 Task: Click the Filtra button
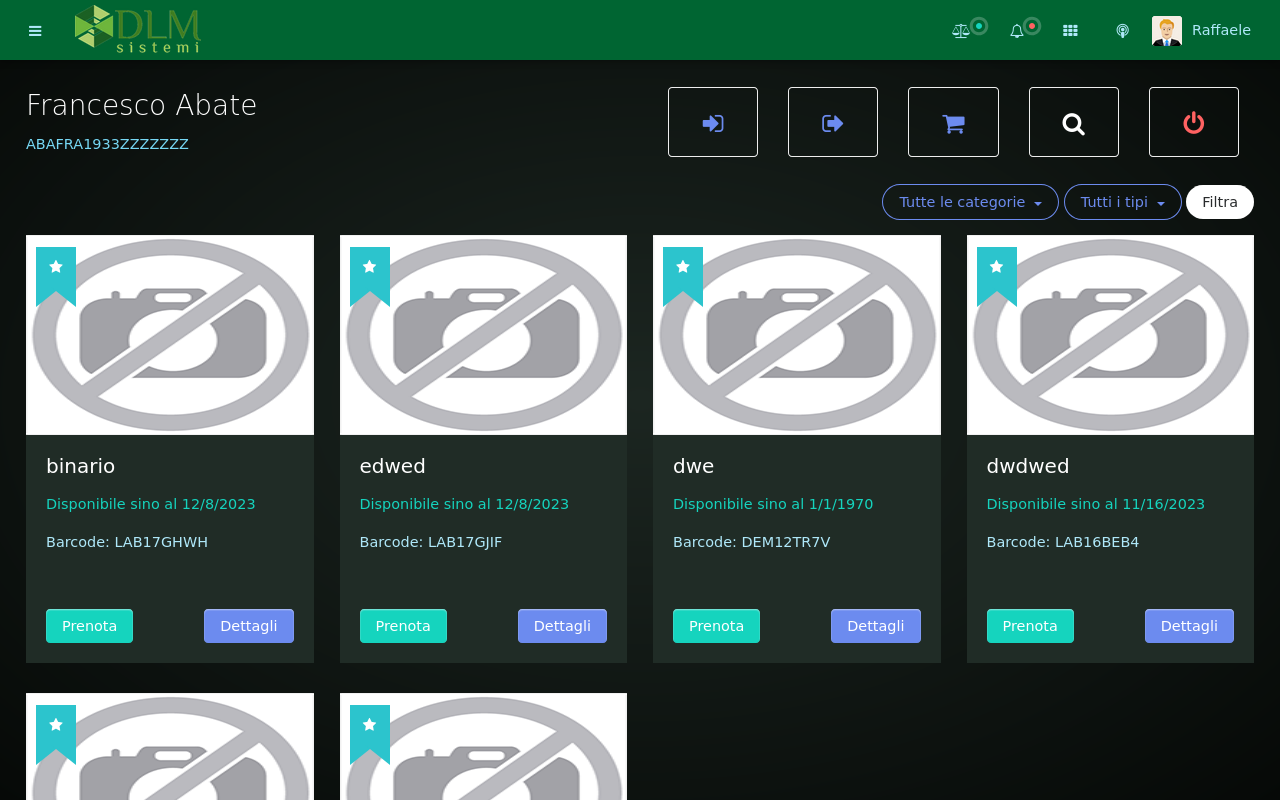tap(1219, 202)
